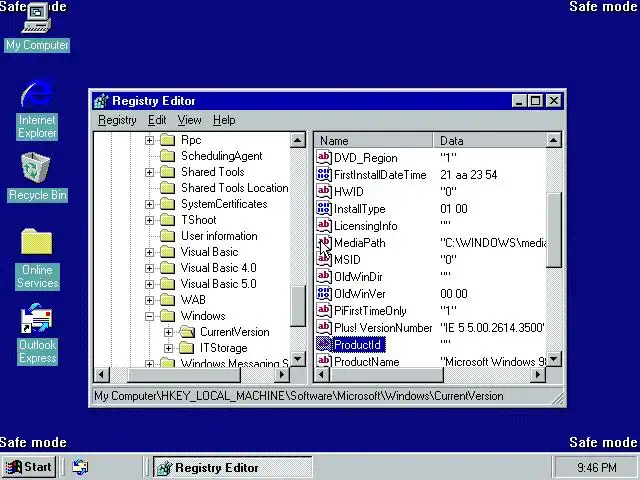Click the taskbar clock showing 9:46 PM
Viewport: 640px width, 480px height.
596,467
